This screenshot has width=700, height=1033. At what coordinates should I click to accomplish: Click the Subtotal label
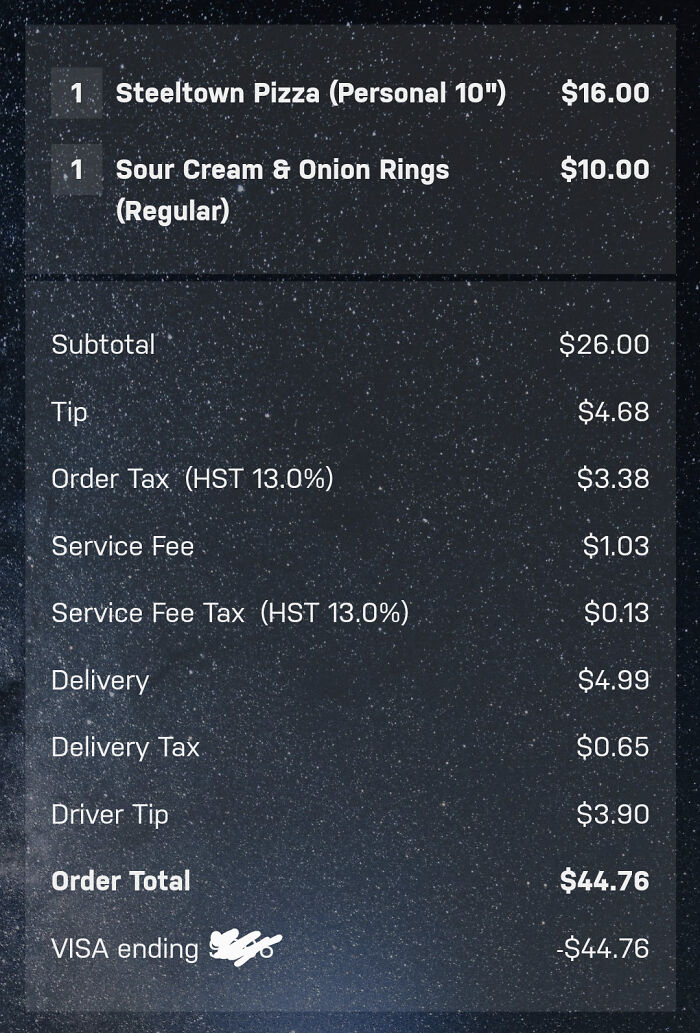(103, 345)
